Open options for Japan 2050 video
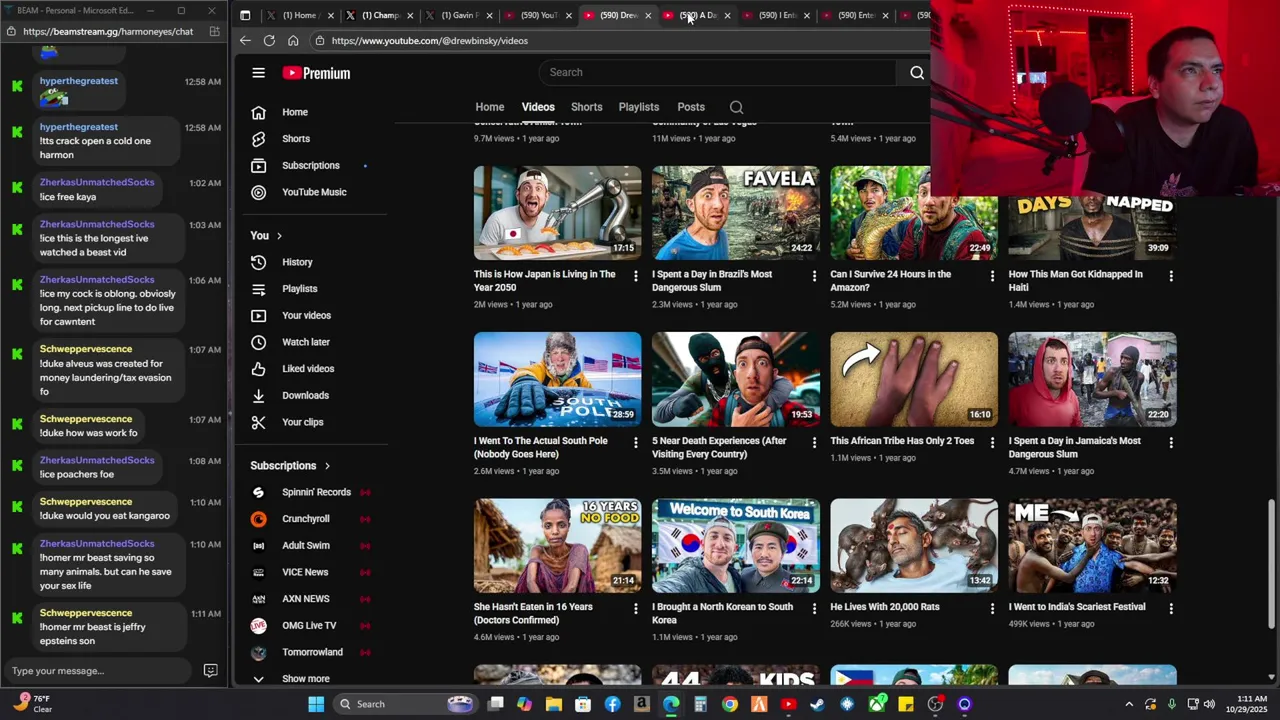 635,276
